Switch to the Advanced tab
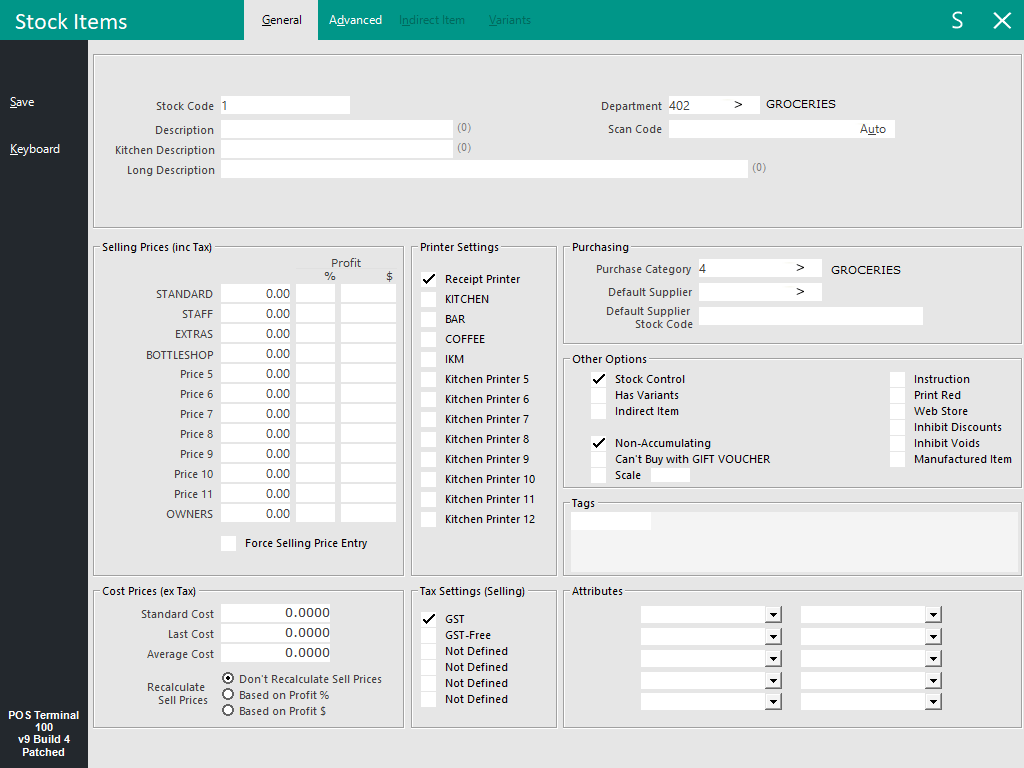This screenshot has height=768, width=1024. (x=355, y=20)
